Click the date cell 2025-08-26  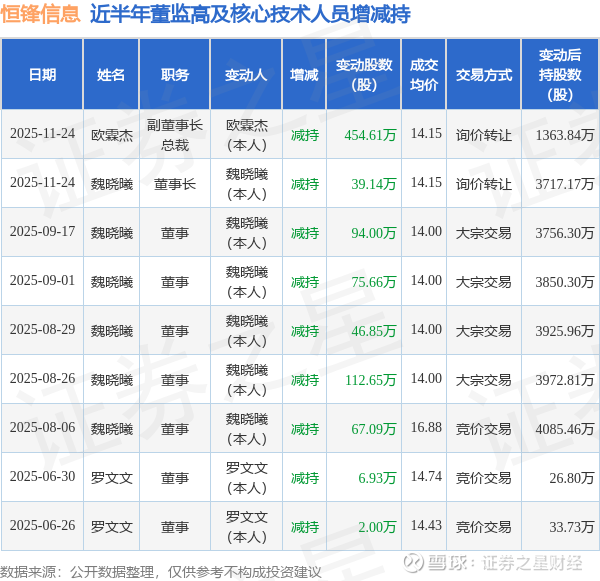(x=42, y=379)
